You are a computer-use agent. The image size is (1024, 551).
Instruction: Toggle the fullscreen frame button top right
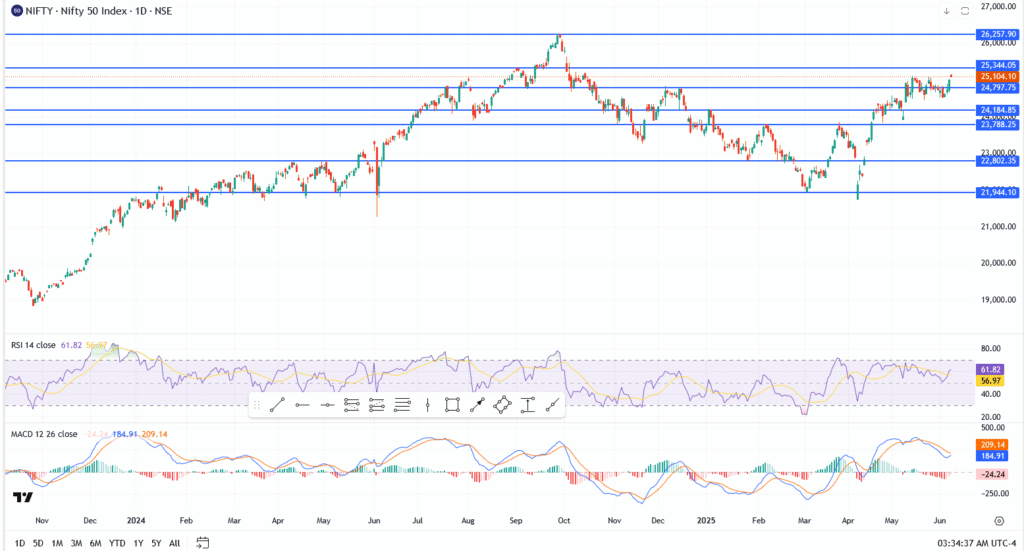(x=965, y=11)
